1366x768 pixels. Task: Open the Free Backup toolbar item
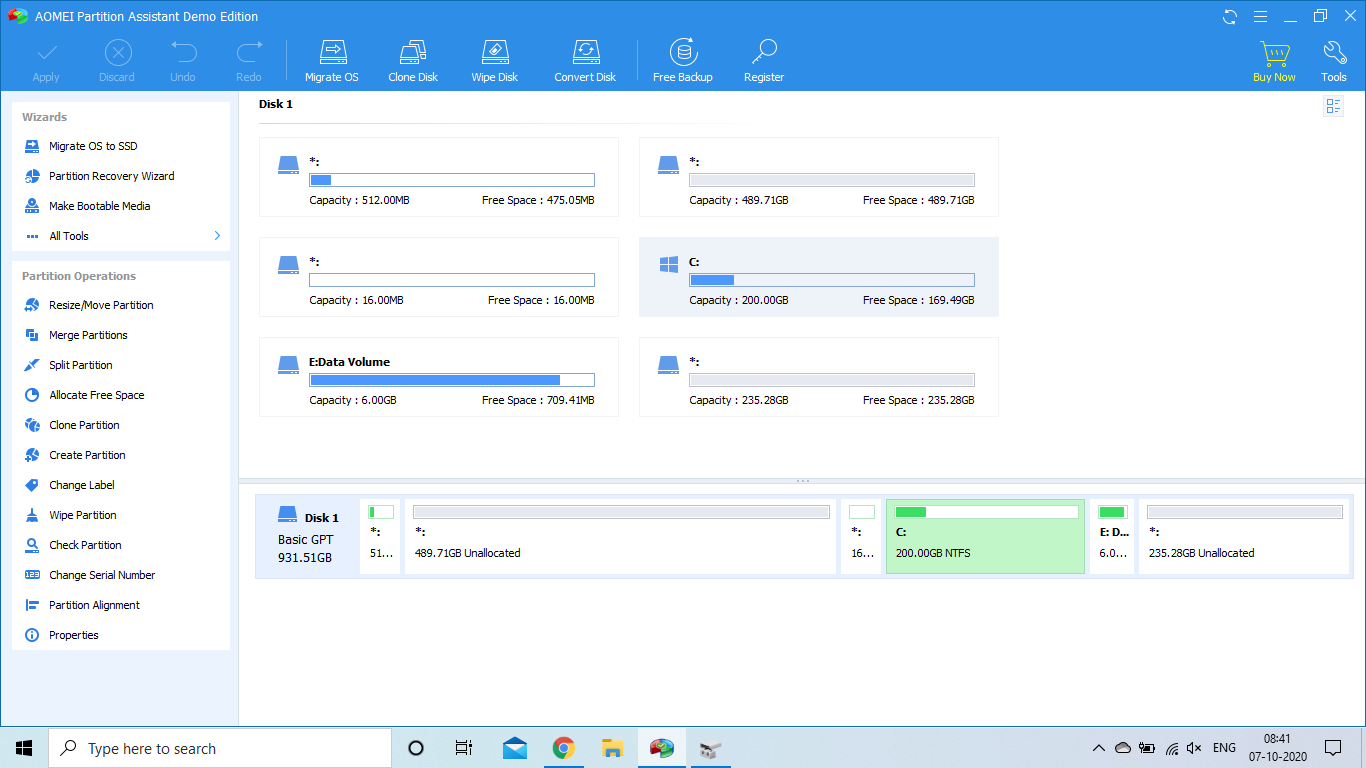point(683,61)
